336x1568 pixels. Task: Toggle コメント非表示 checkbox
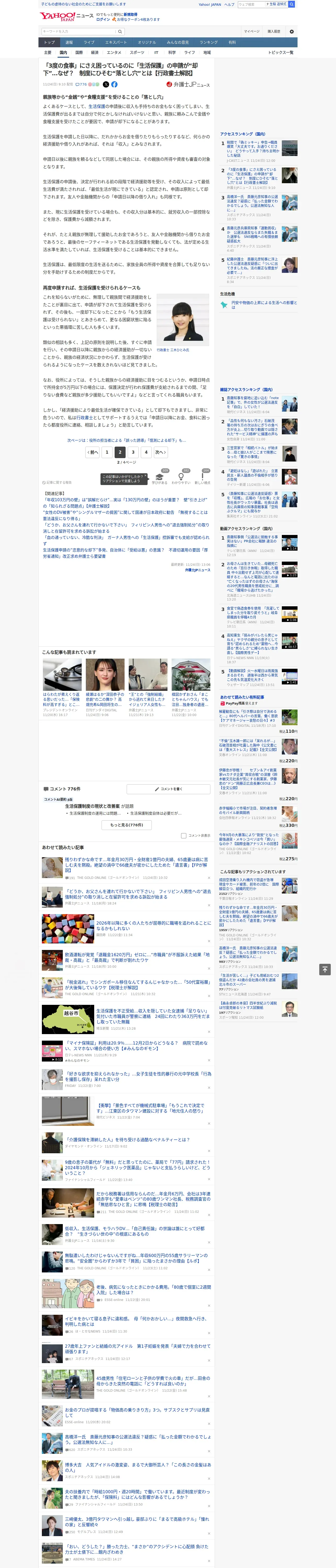point(183,836)
